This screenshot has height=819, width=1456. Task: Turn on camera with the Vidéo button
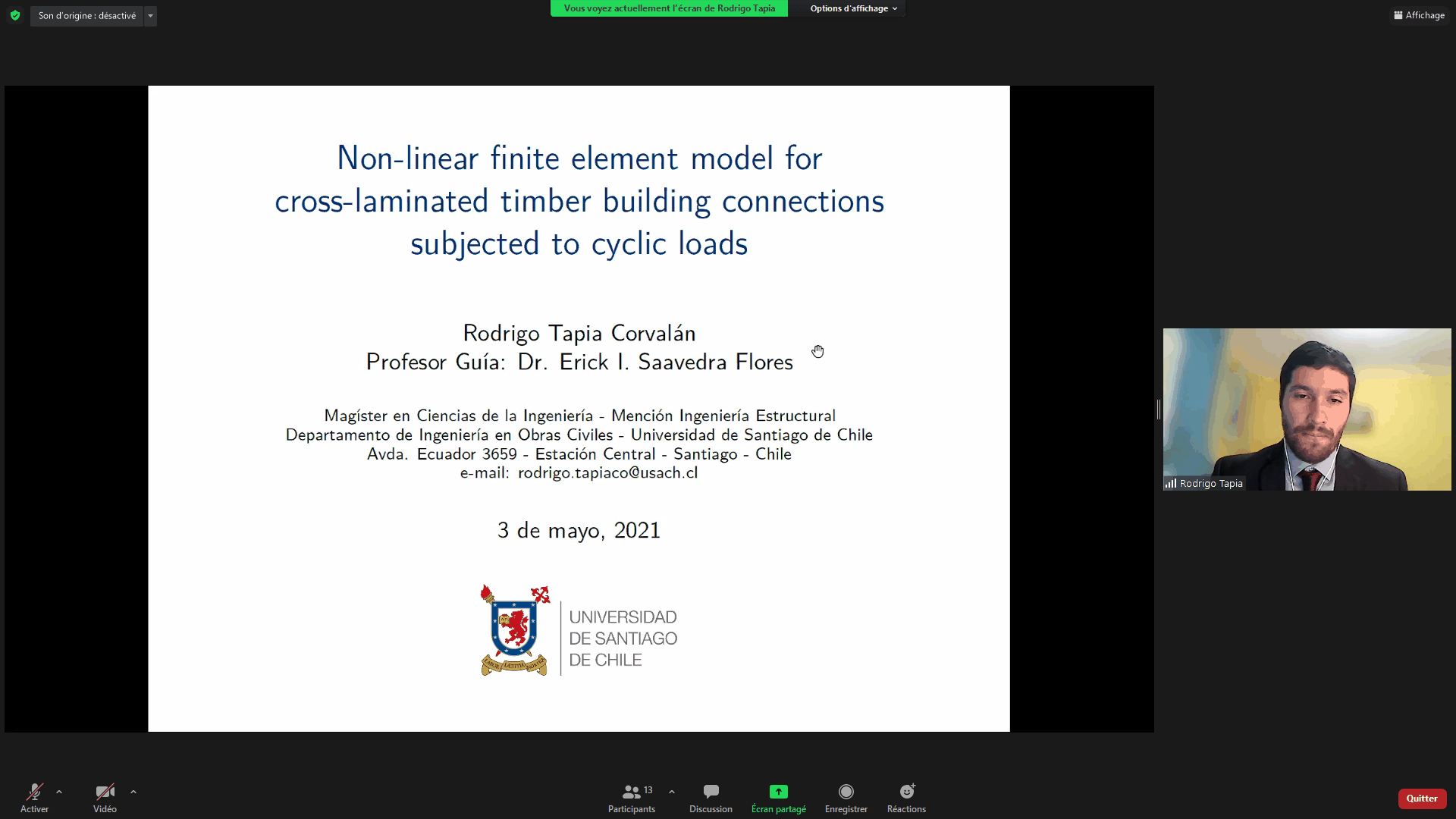(x=105, y=799)
